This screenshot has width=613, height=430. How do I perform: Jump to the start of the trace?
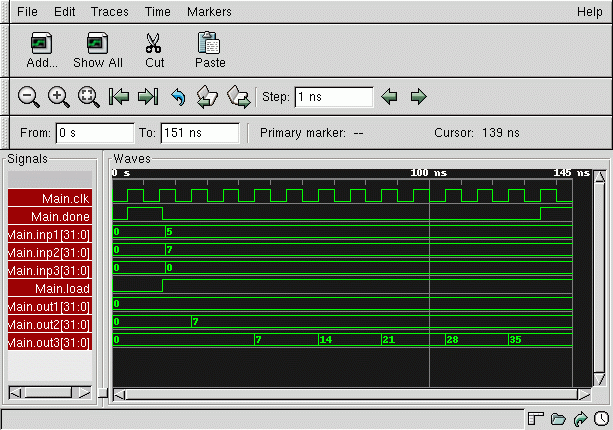pos(119,96)
